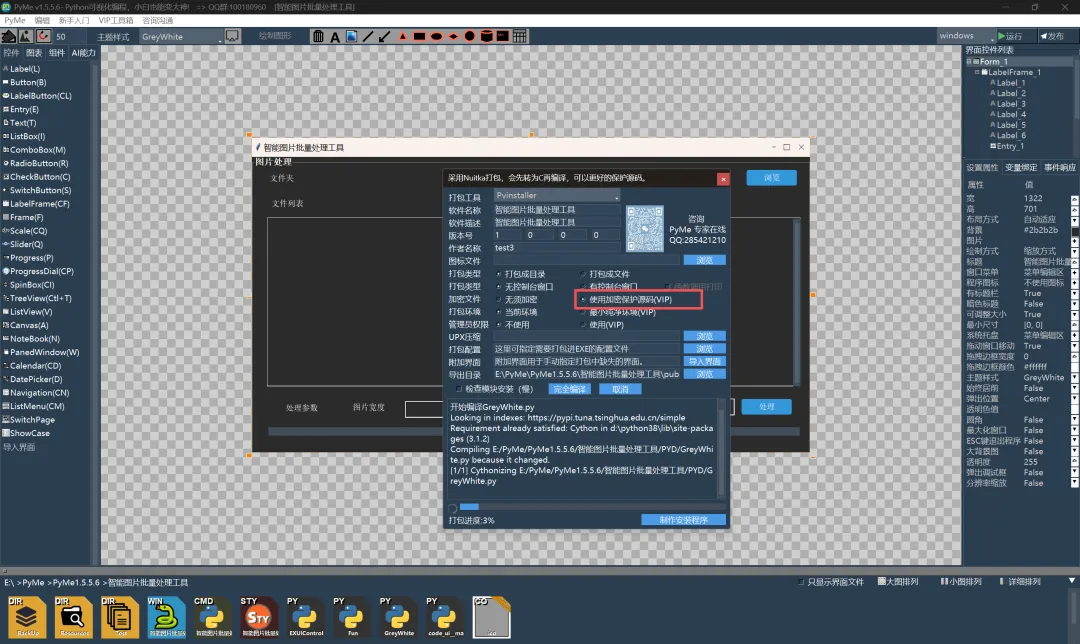Switch to the AI能力 tab
Viewport: 1080px width, 644px height.
[x=83, y=53]
